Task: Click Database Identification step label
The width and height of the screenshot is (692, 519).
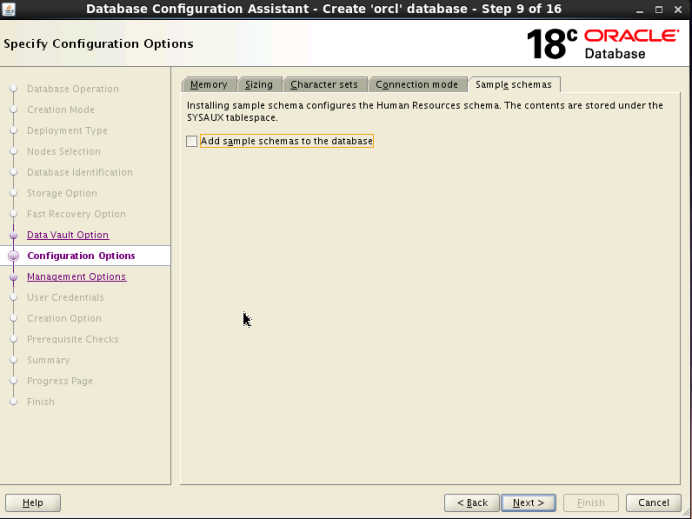Action: [80, 172]
